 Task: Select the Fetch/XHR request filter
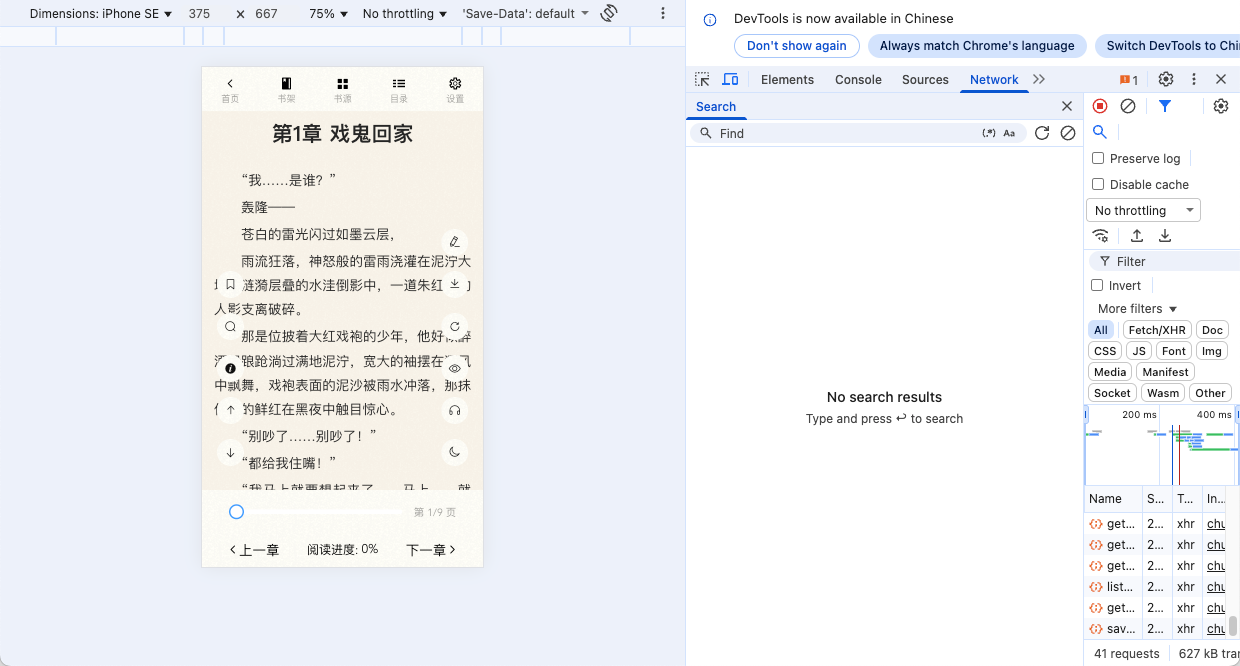tap(1156, 329)
